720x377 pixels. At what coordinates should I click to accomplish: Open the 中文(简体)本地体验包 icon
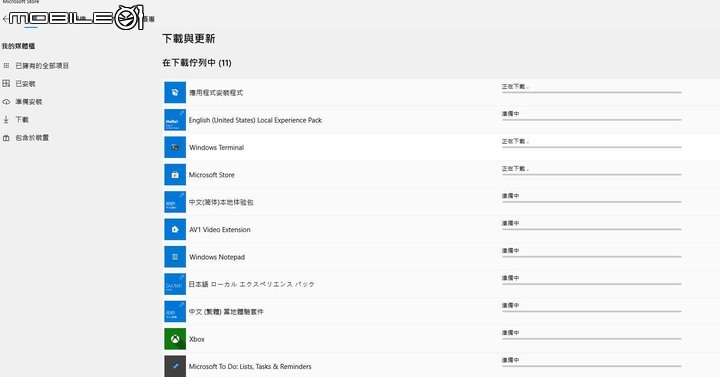[x=175, y=202]
